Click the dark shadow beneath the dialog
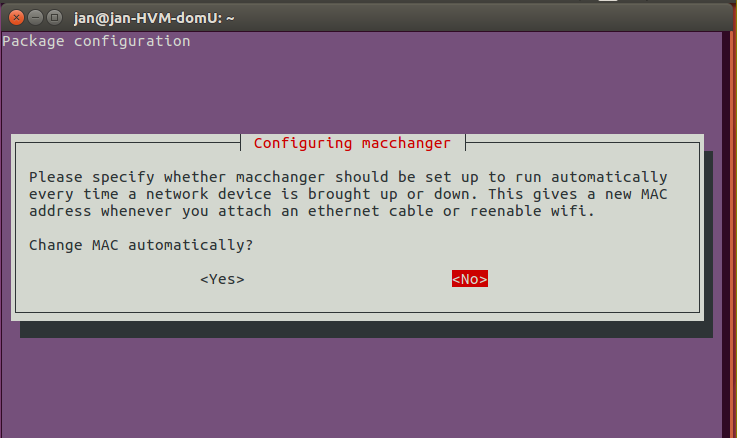Image resolution: width=737 pixels, height=438 pixels. (x=366, y=329)
